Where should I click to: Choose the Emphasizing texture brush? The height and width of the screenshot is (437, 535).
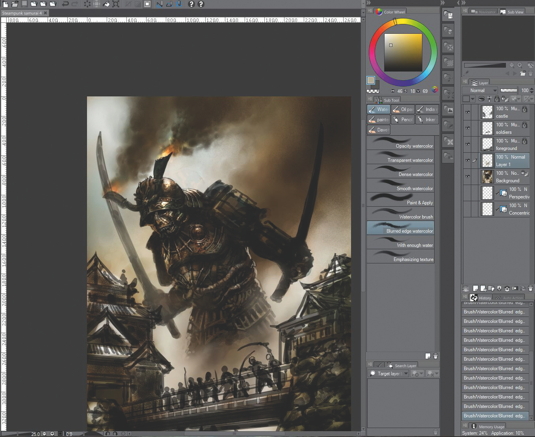(401, 256)
